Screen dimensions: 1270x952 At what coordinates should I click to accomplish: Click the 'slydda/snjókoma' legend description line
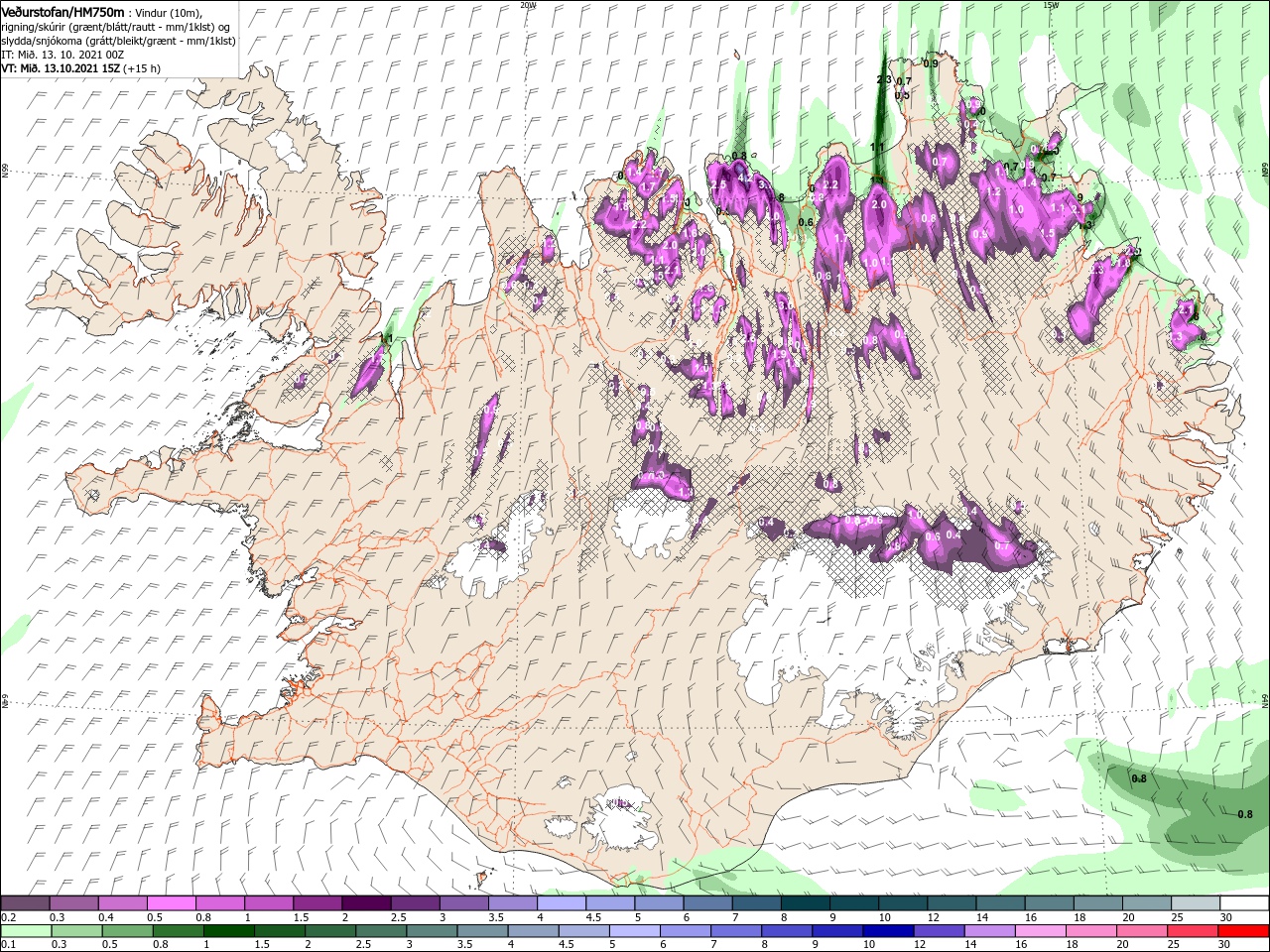coord(117,40)
